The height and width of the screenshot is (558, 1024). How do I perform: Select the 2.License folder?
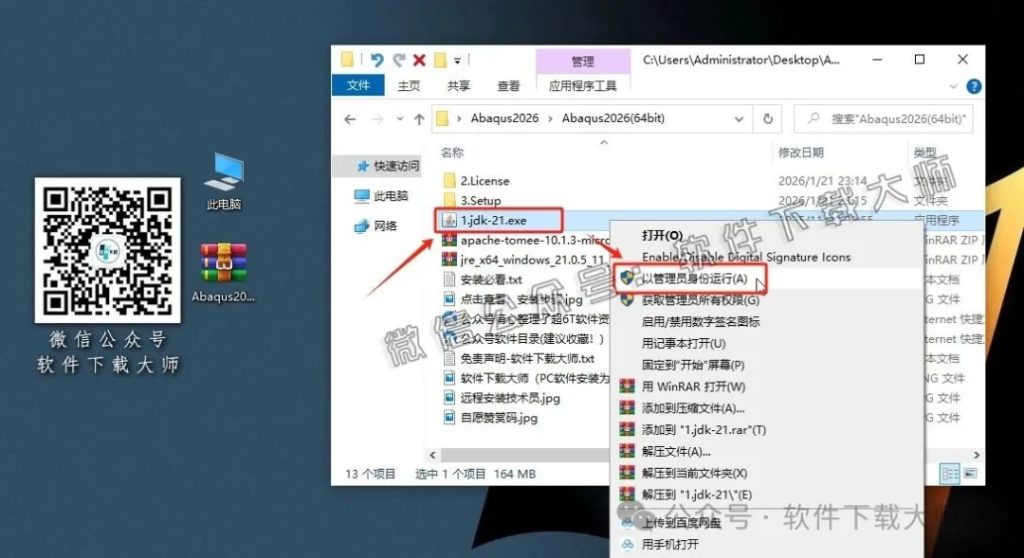485,181
